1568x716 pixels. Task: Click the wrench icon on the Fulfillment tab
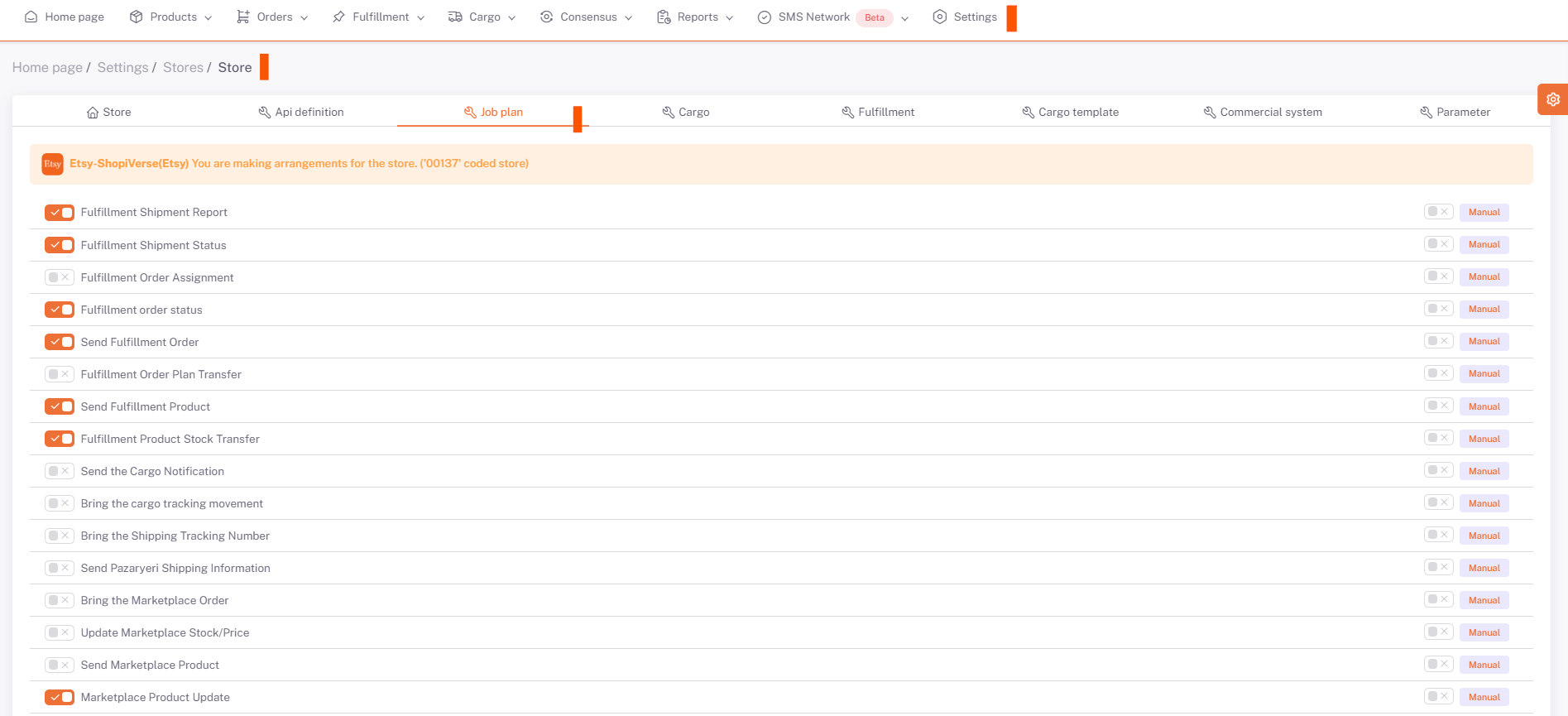[x=848, y=113]
